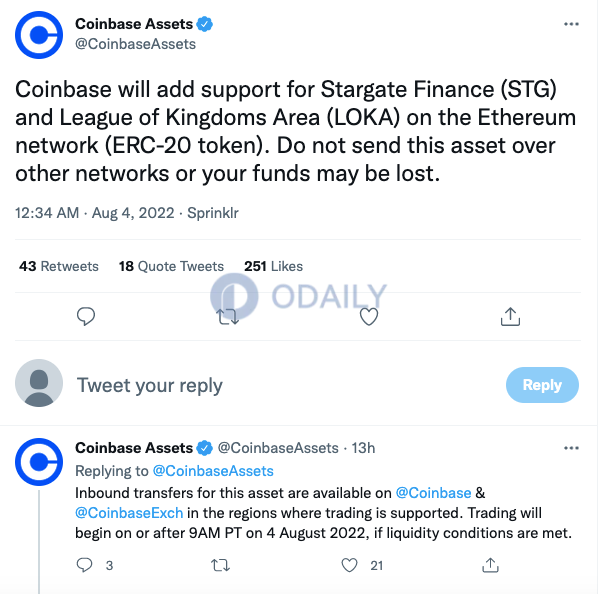Like the reply tweet with 21 likes
The width and height of the screenshot is (598, 594).
(x=349, y=565)
